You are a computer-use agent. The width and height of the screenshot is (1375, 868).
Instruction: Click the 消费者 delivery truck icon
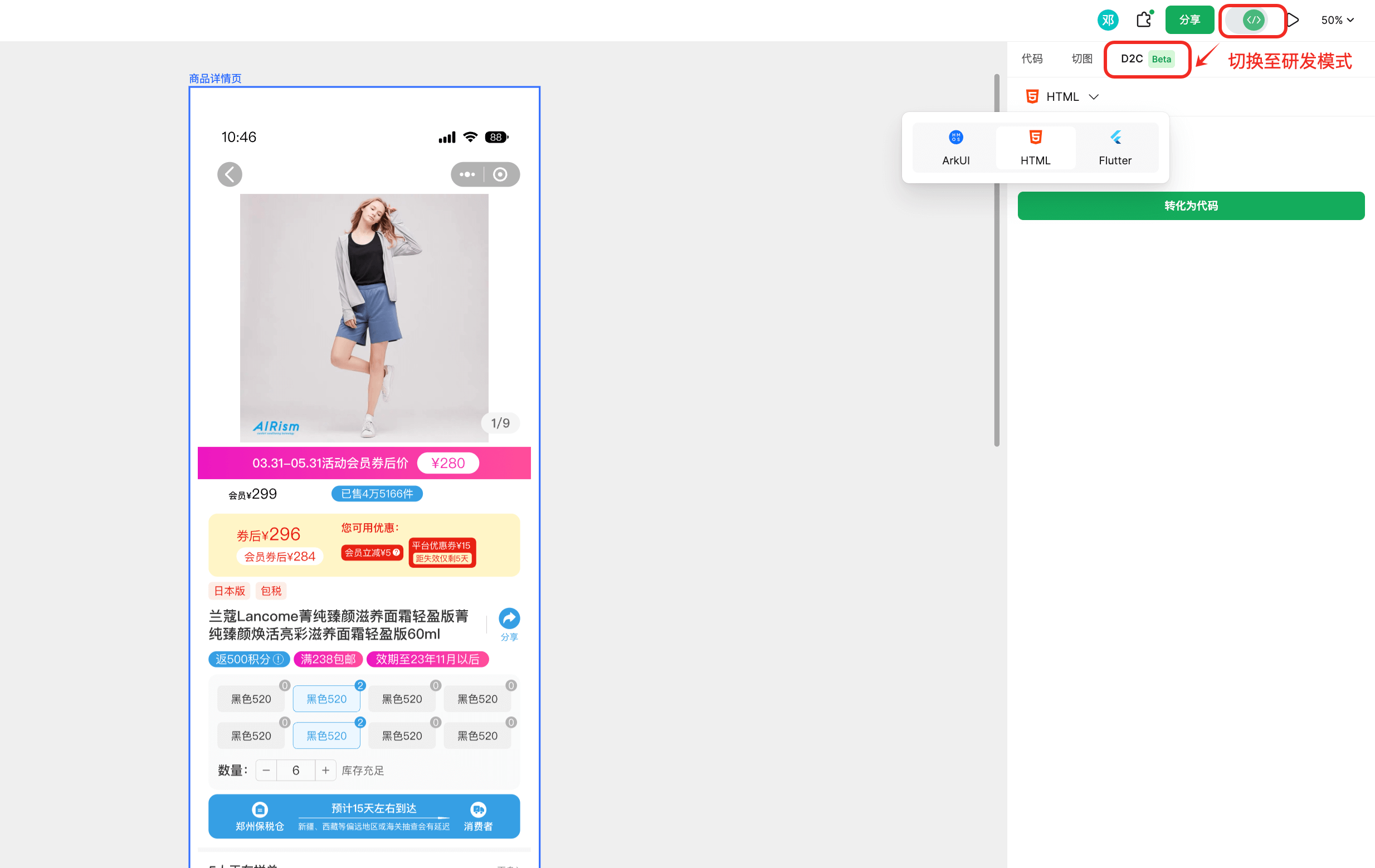click(x=478, y=810)
